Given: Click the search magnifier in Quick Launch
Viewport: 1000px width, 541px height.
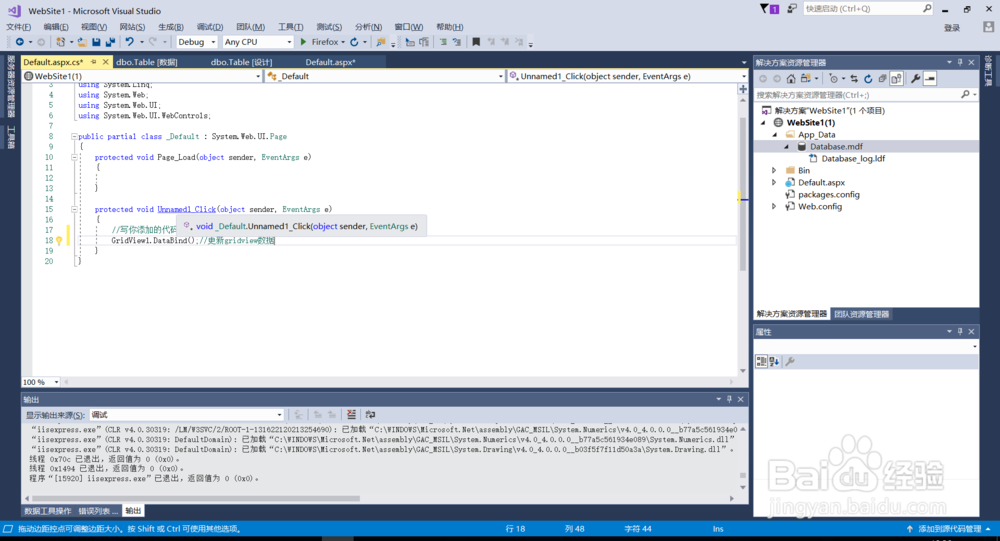Looking at the screenshot, I should pyautogui.click(x=927, y=8).
